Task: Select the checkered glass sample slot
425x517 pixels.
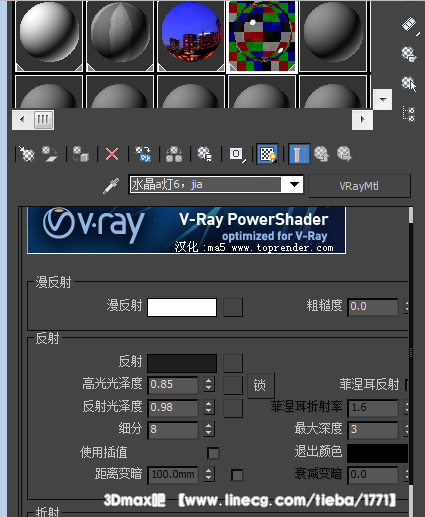Action: click(262, 37)
